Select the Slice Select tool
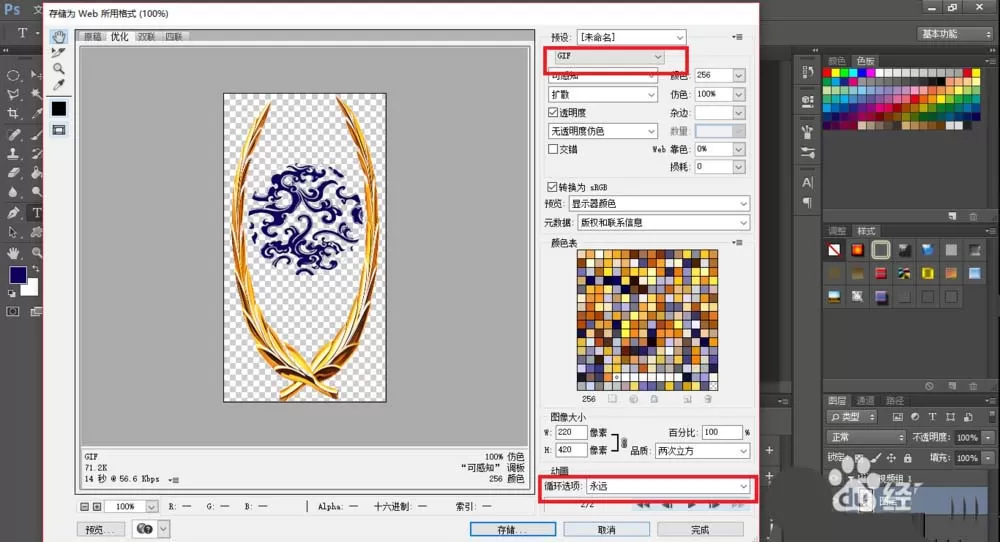This screenshot has height=542, width=1000. point(59,52)
